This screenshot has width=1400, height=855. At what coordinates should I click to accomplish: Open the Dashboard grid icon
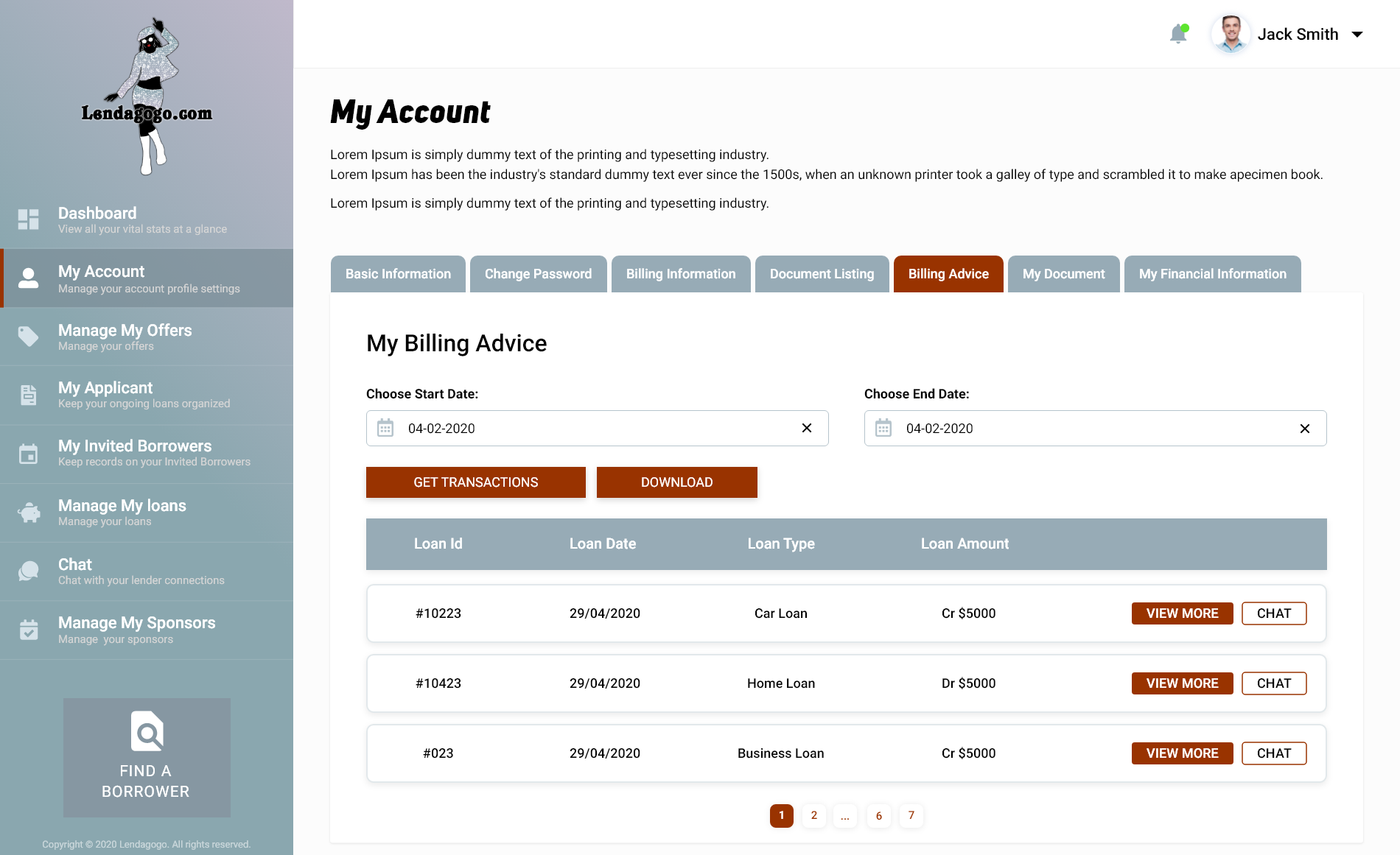tap(29, 219)
